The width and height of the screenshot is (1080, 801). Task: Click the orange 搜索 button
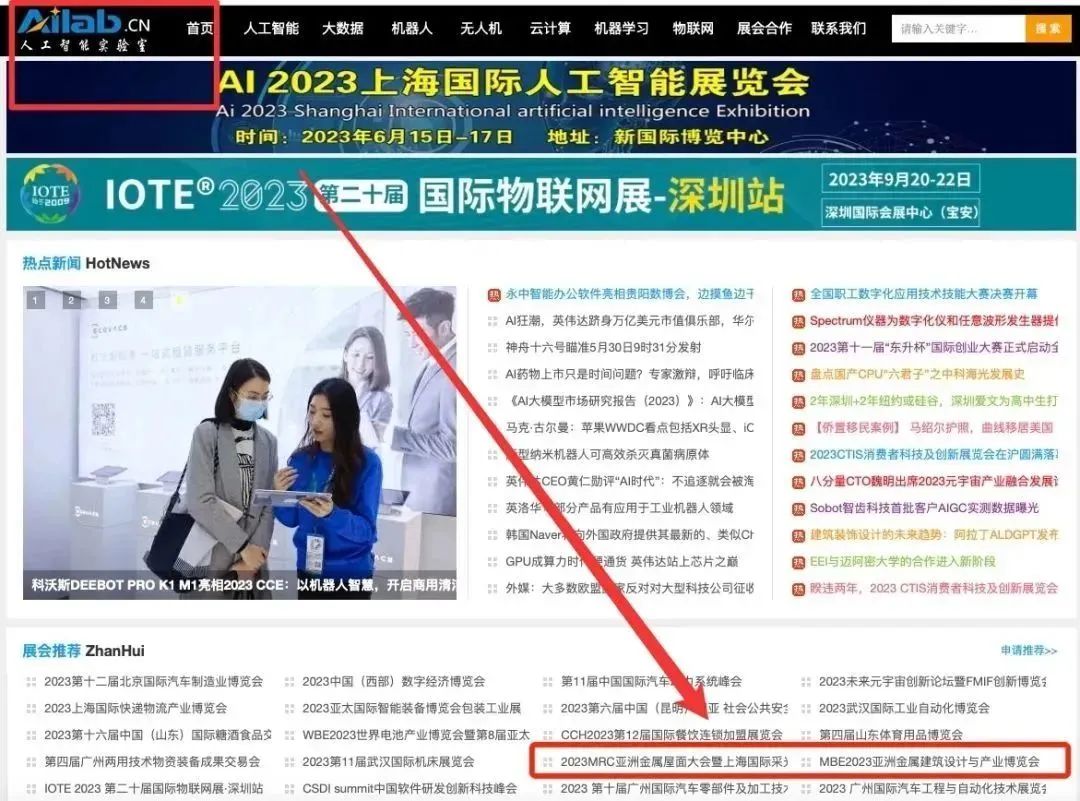tap(1048, 29)
